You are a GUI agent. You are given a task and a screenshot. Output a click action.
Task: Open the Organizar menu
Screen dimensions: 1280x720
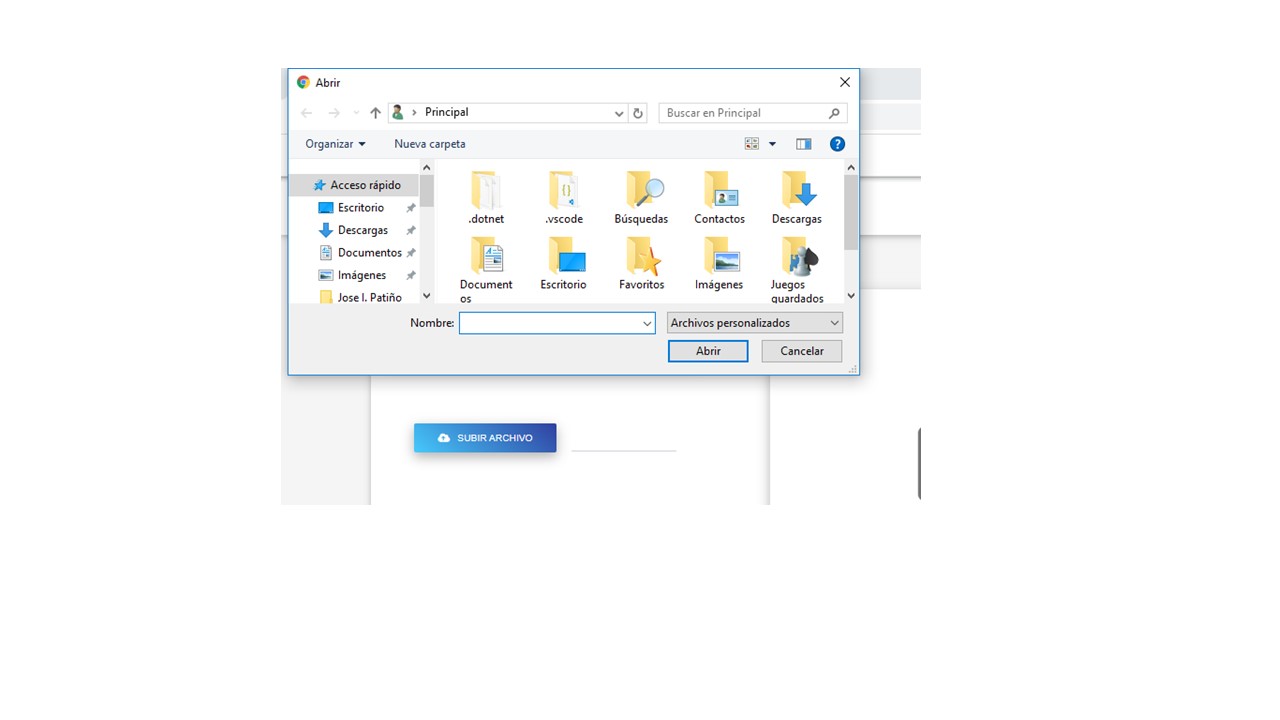click(x=335, y=144)
